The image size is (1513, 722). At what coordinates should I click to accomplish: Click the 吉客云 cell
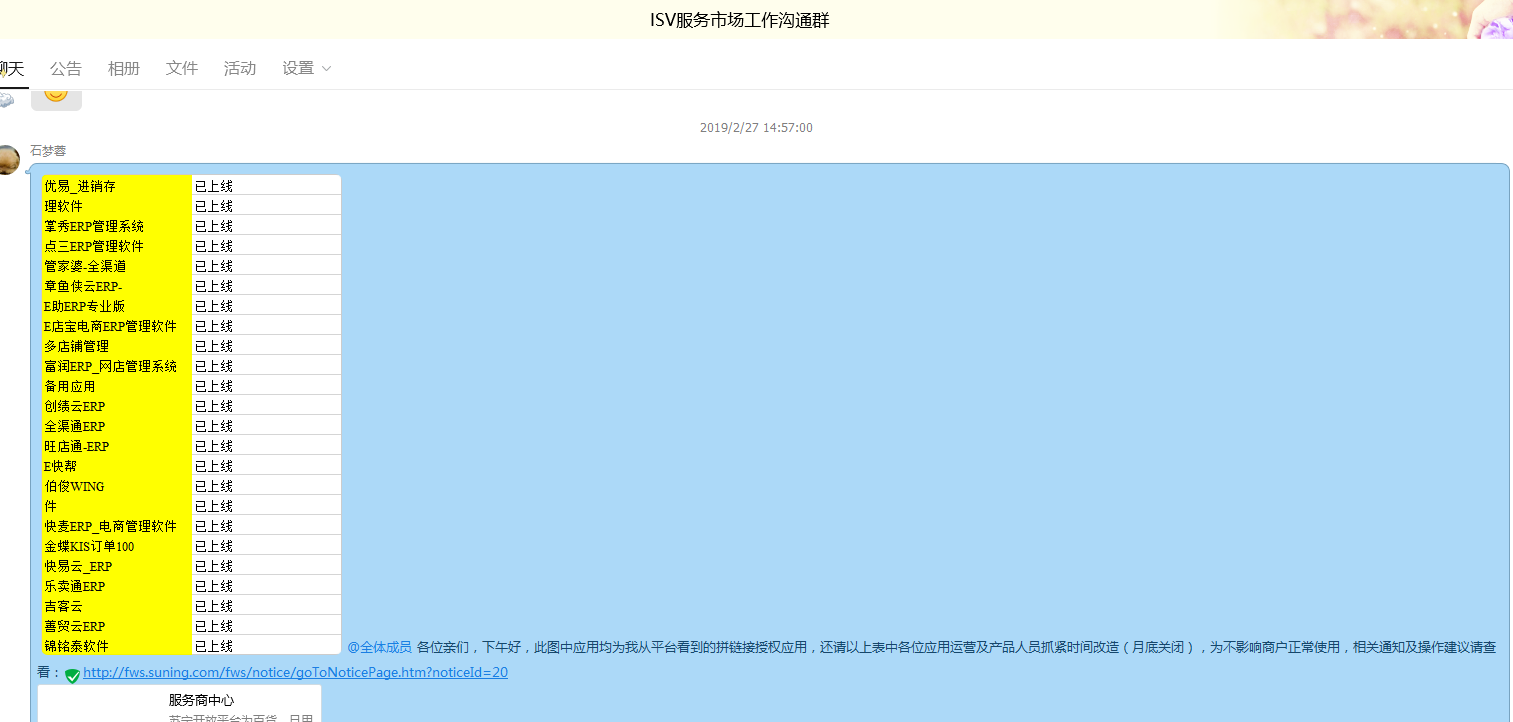pyautogui.click(x=117, y=606)
